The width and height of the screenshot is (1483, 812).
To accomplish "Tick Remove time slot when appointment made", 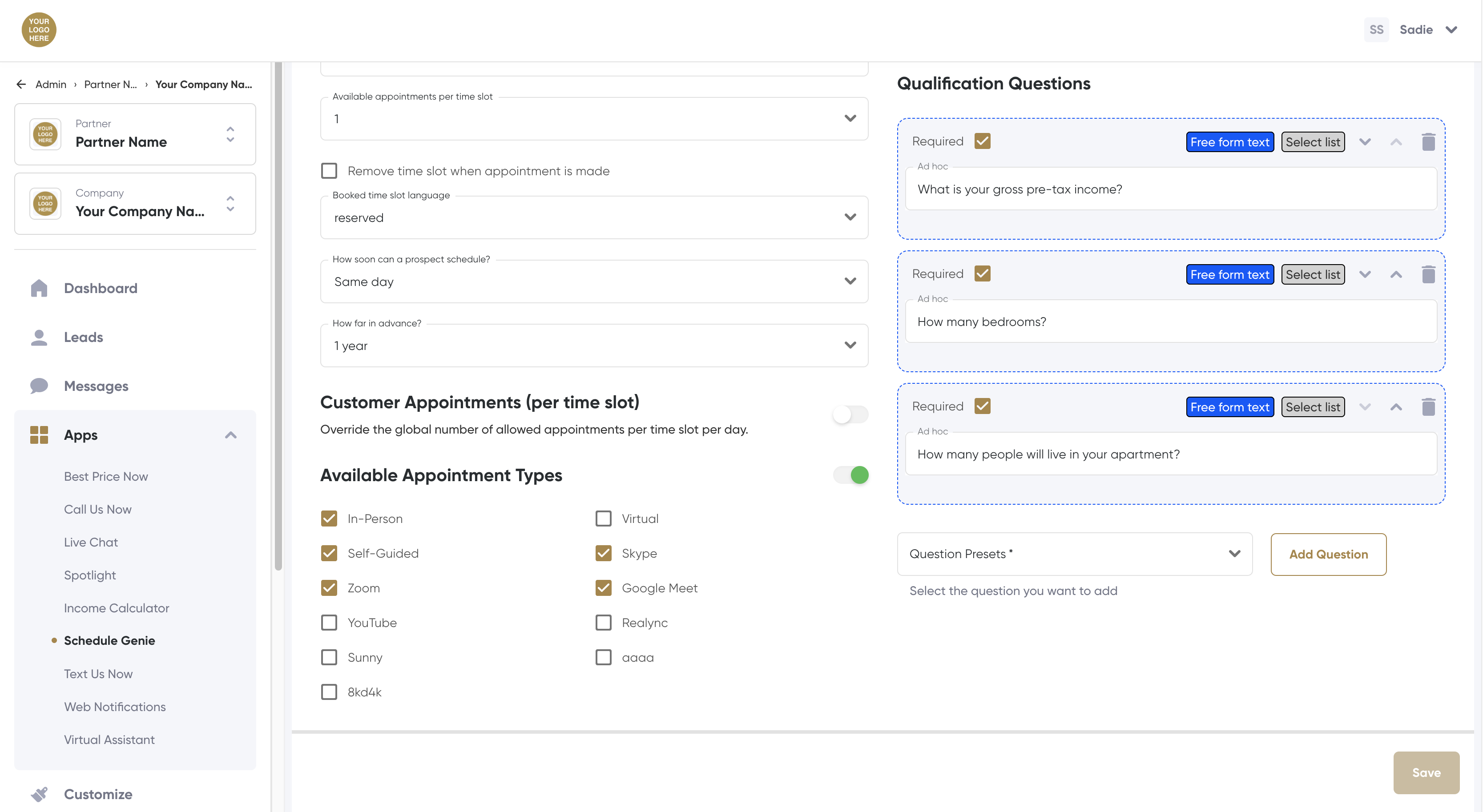I will click(x=329, y=171).
